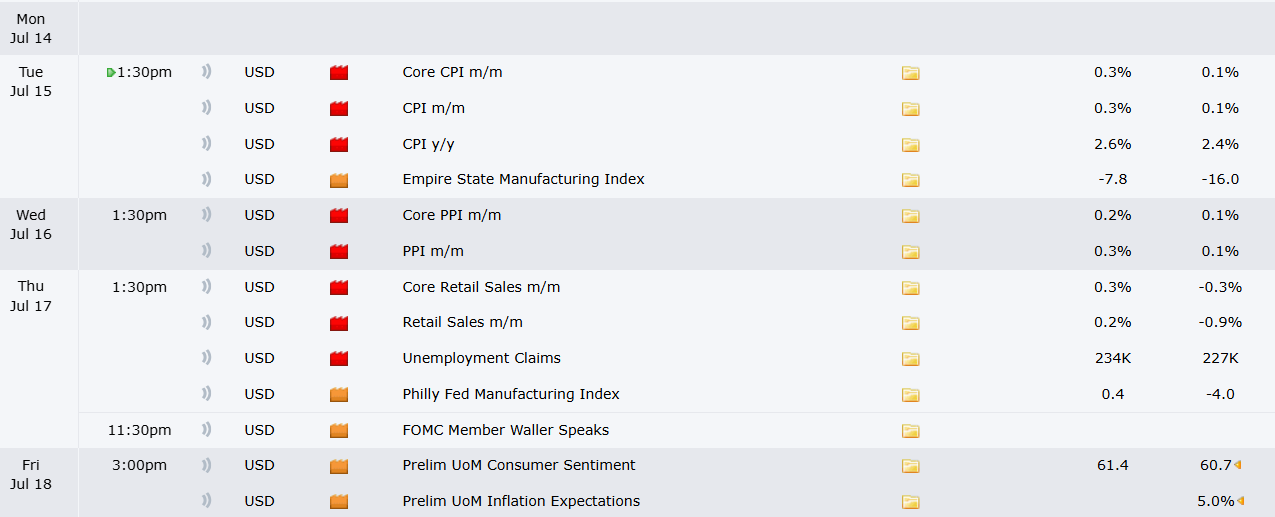Toggle sound alert for Core PPI m/m
The image size is (1275, 517).
pos(206,215)
